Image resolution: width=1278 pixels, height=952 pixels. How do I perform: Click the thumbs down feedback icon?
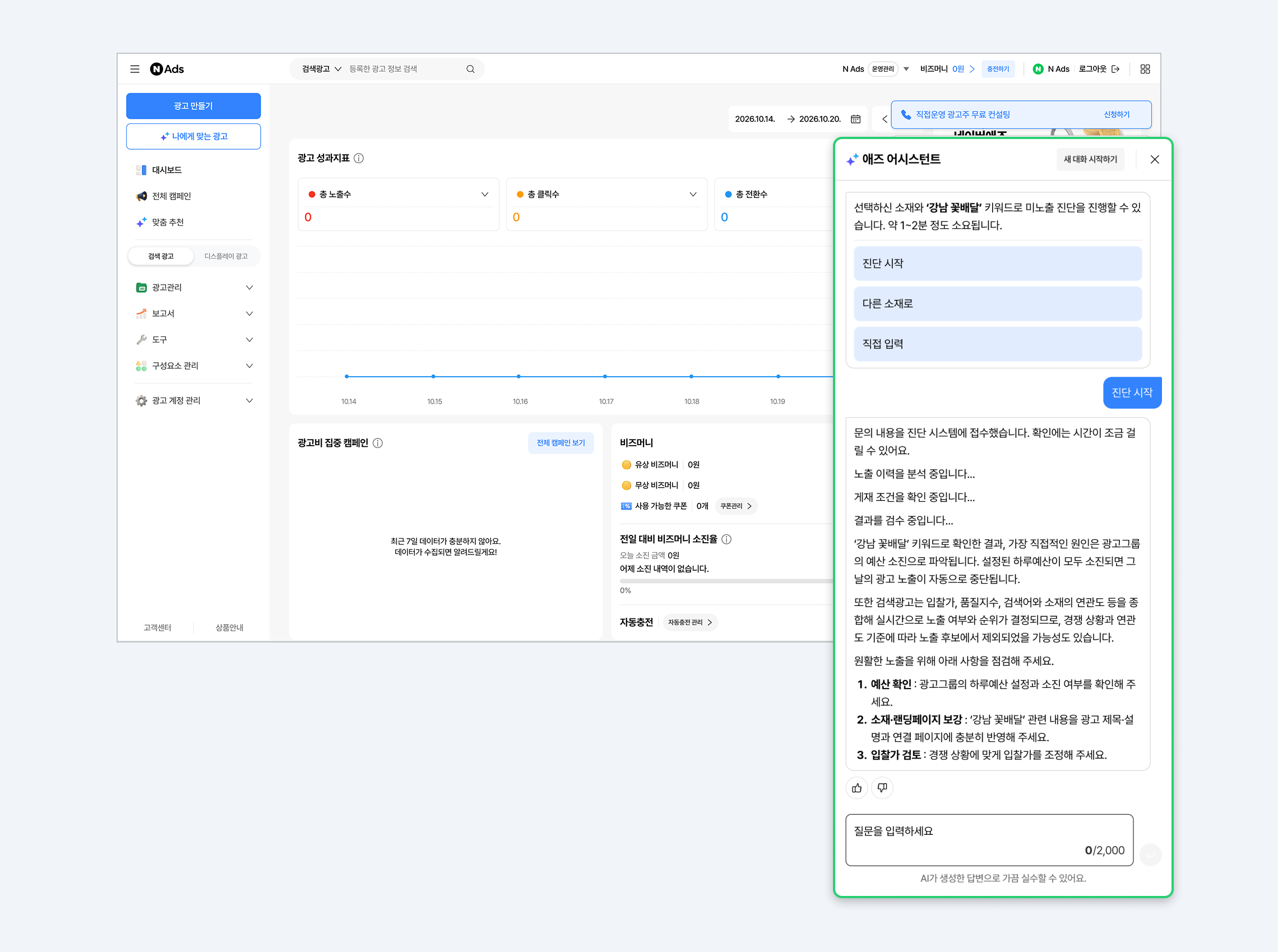point(882,788)
